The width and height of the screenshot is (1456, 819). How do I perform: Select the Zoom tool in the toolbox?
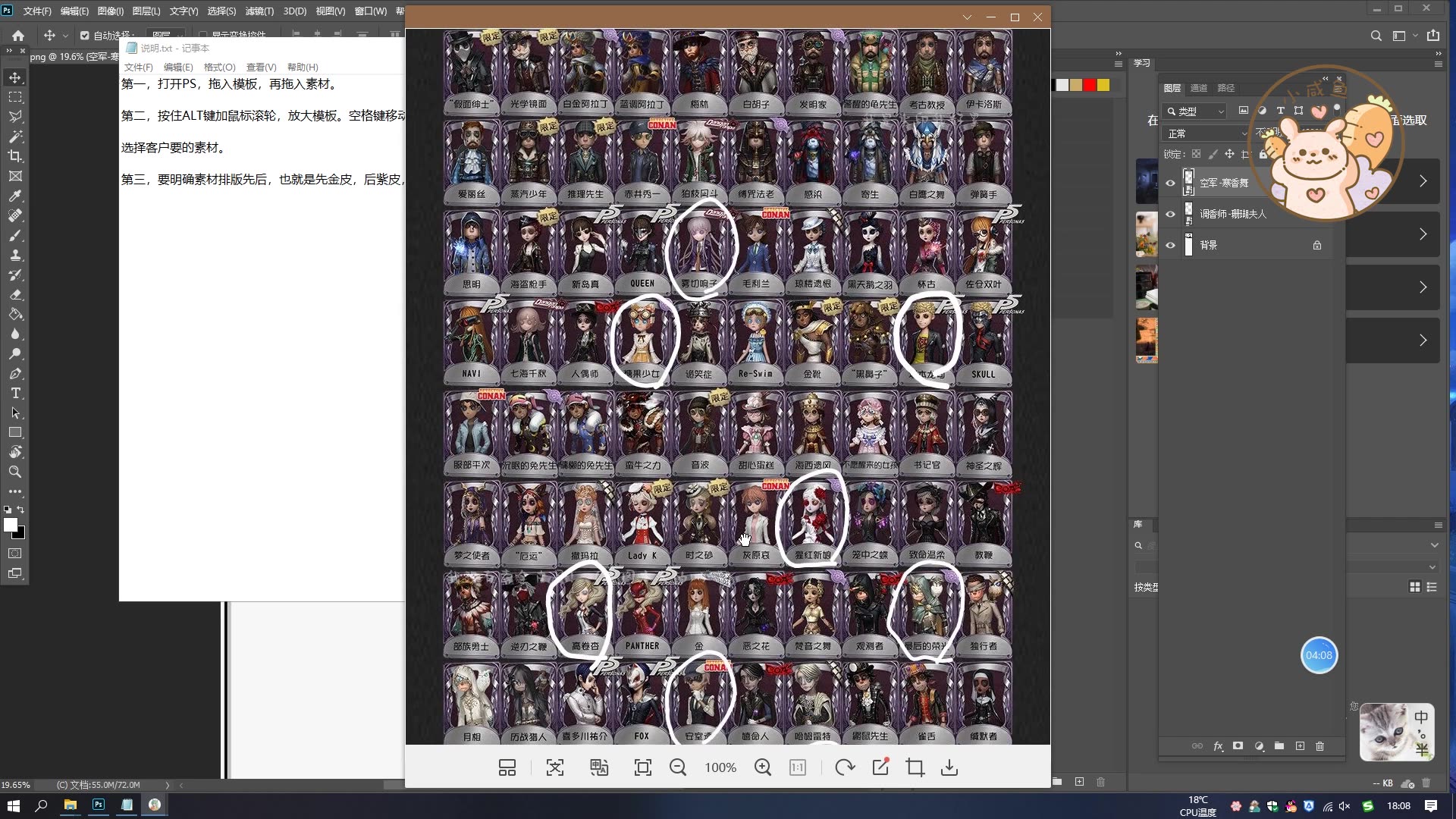tap(15, 472)
